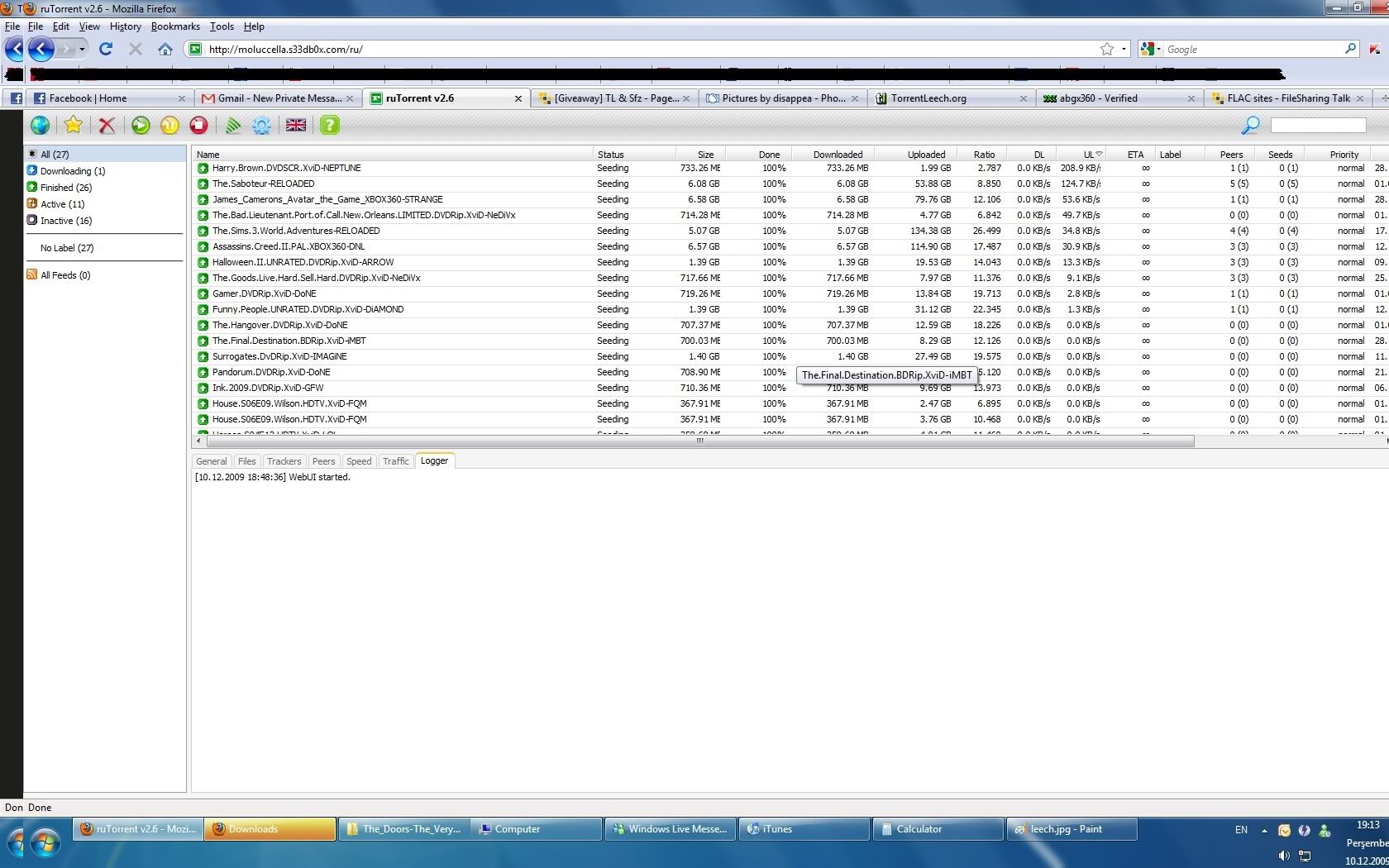Viewport: 1389px width, 868px height.
Task: Switch to the abgx360 - Verified tab
Action: point(1119,98)
